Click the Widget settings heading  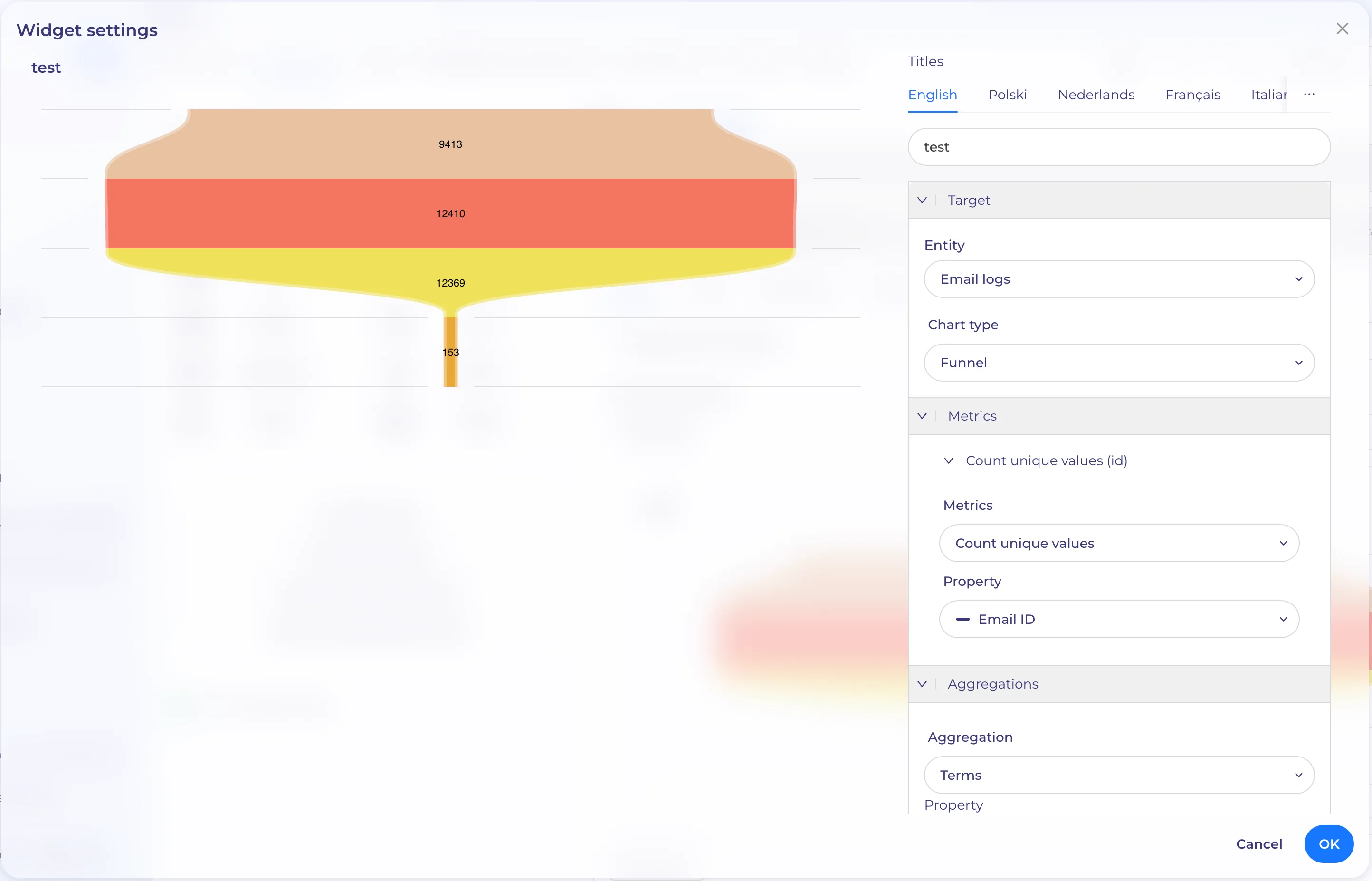pos(87,30)
